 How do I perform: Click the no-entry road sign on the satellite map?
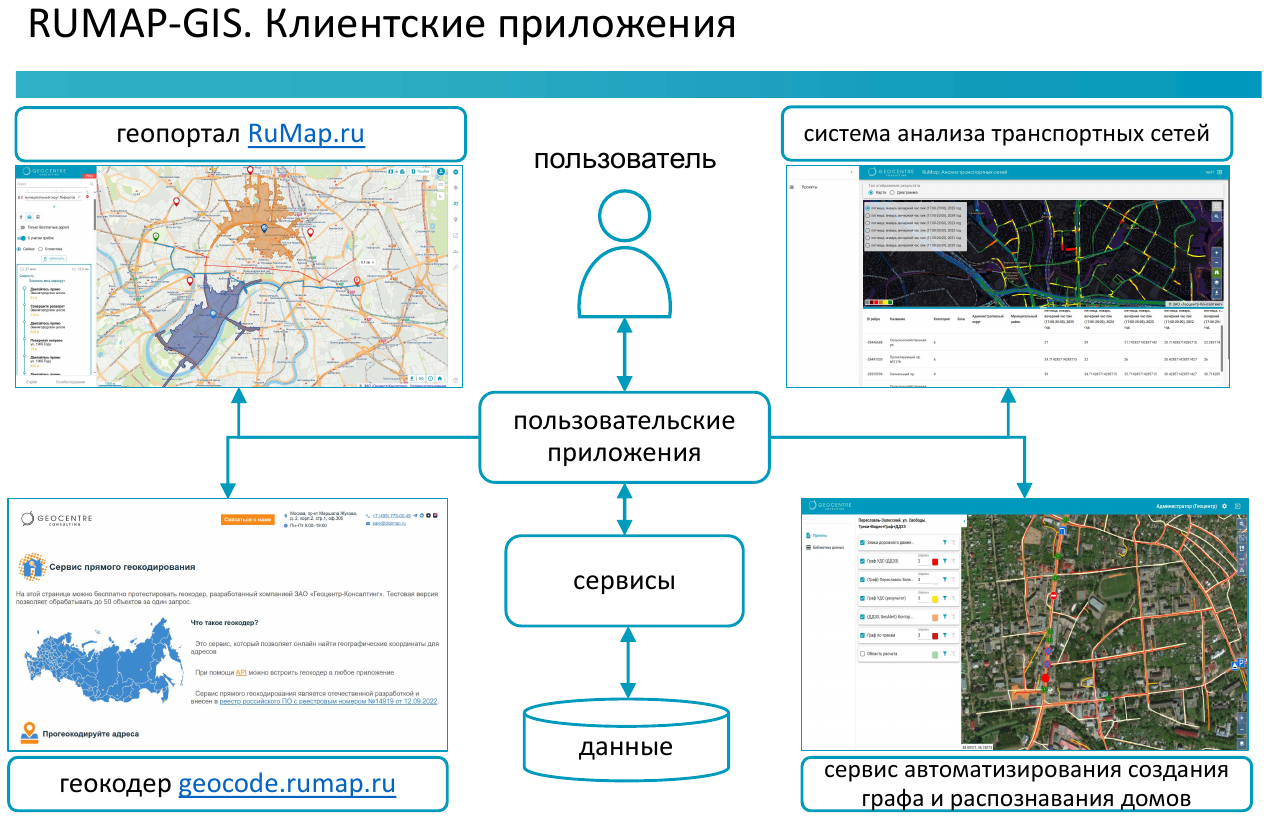1053,596
